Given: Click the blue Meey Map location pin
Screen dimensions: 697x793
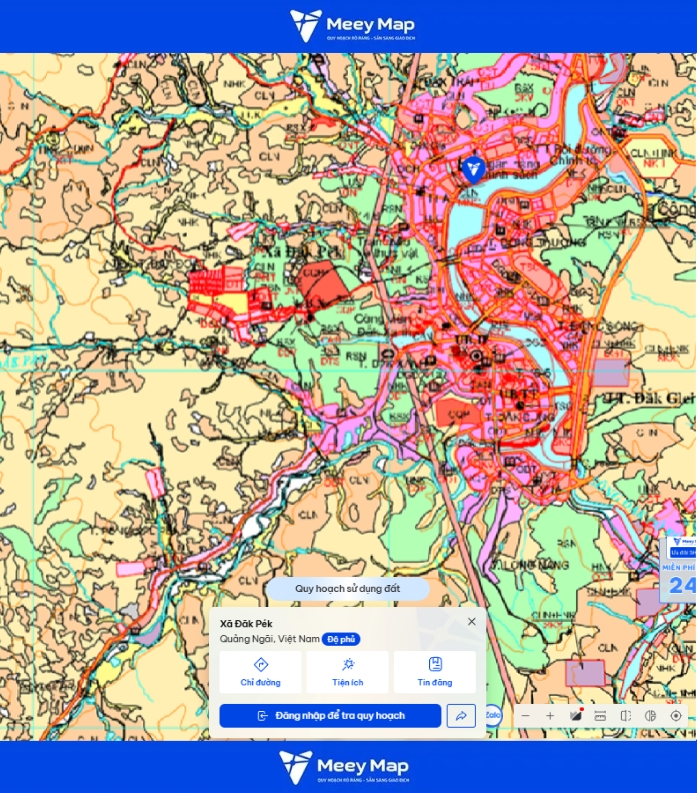Looking at the screenshot, I should [473, 169].
